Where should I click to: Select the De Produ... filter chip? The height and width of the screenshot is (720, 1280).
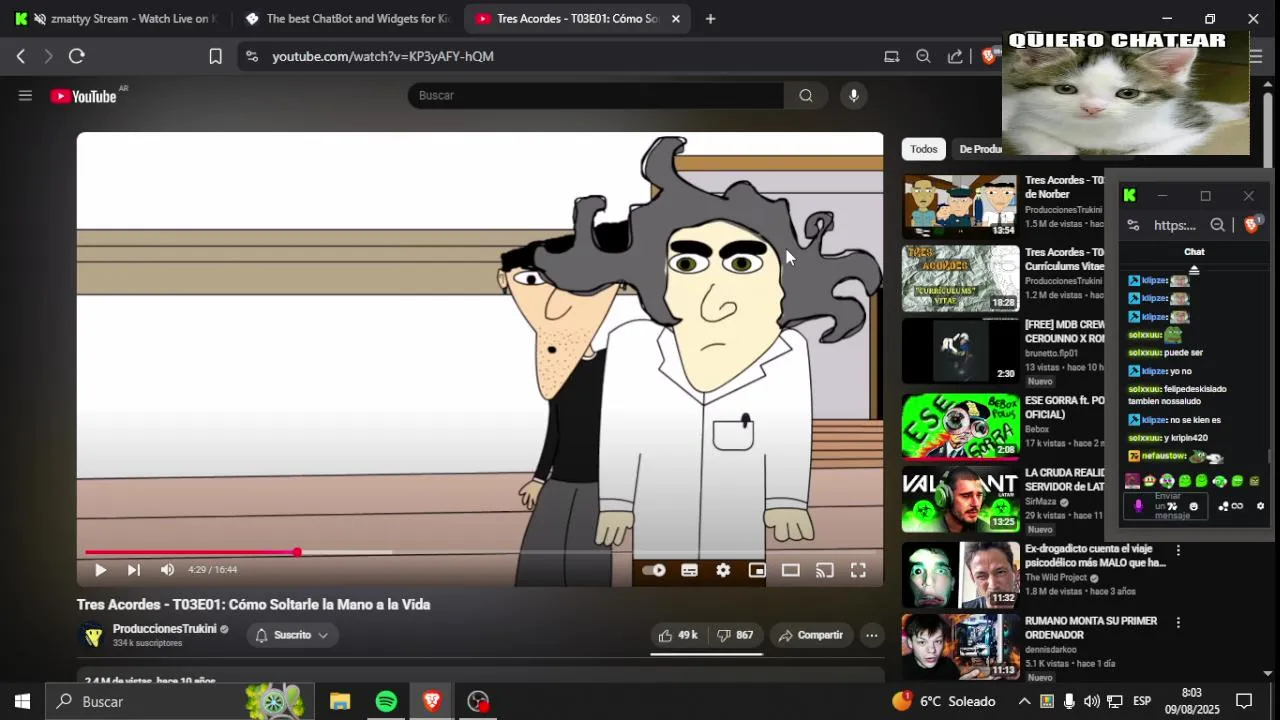tap(979, 149)
